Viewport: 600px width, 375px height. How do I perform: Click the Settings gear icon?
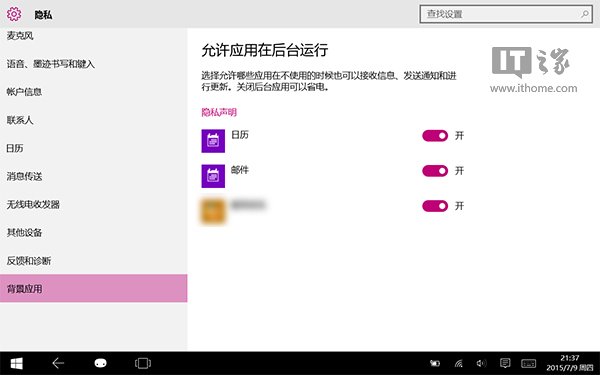(x=14, y=14)
